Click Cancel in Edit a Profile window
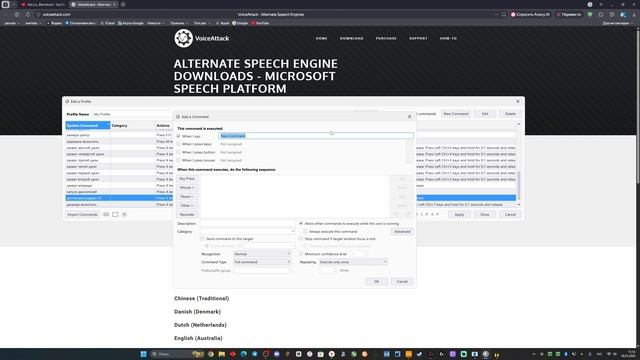The width and height of the screenshot is (640, 360). (510, 214)
